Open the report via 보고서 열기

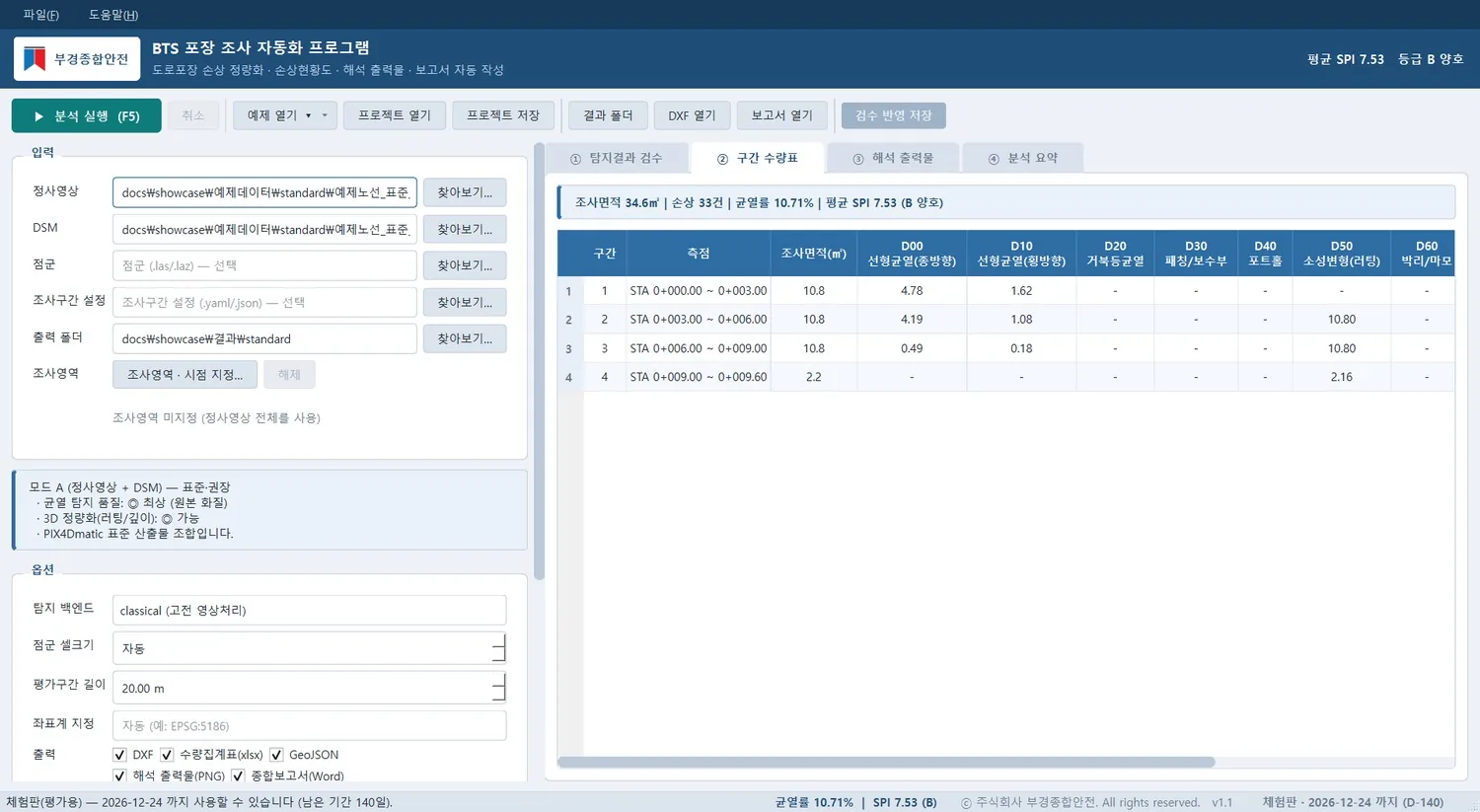[x=782, y=115]
